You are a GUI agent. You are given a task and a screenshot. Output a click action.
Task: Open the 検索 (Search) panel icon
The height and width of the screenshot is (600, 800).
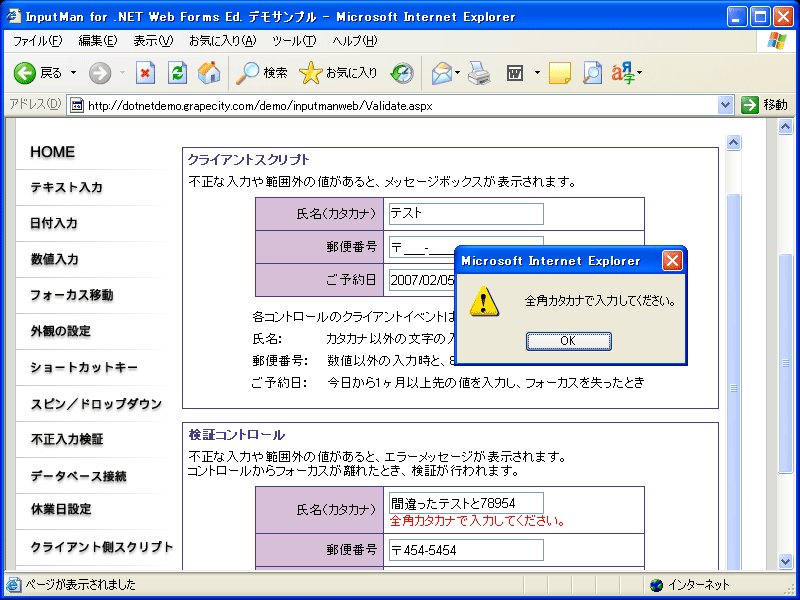click(260, 72)
